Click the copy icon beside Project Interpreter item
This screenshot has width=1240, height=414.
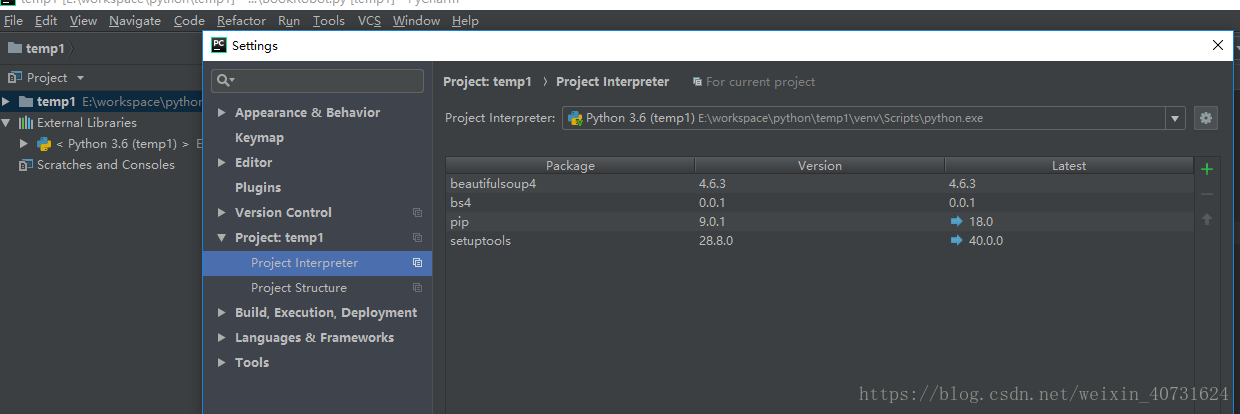tap(417, 263)
